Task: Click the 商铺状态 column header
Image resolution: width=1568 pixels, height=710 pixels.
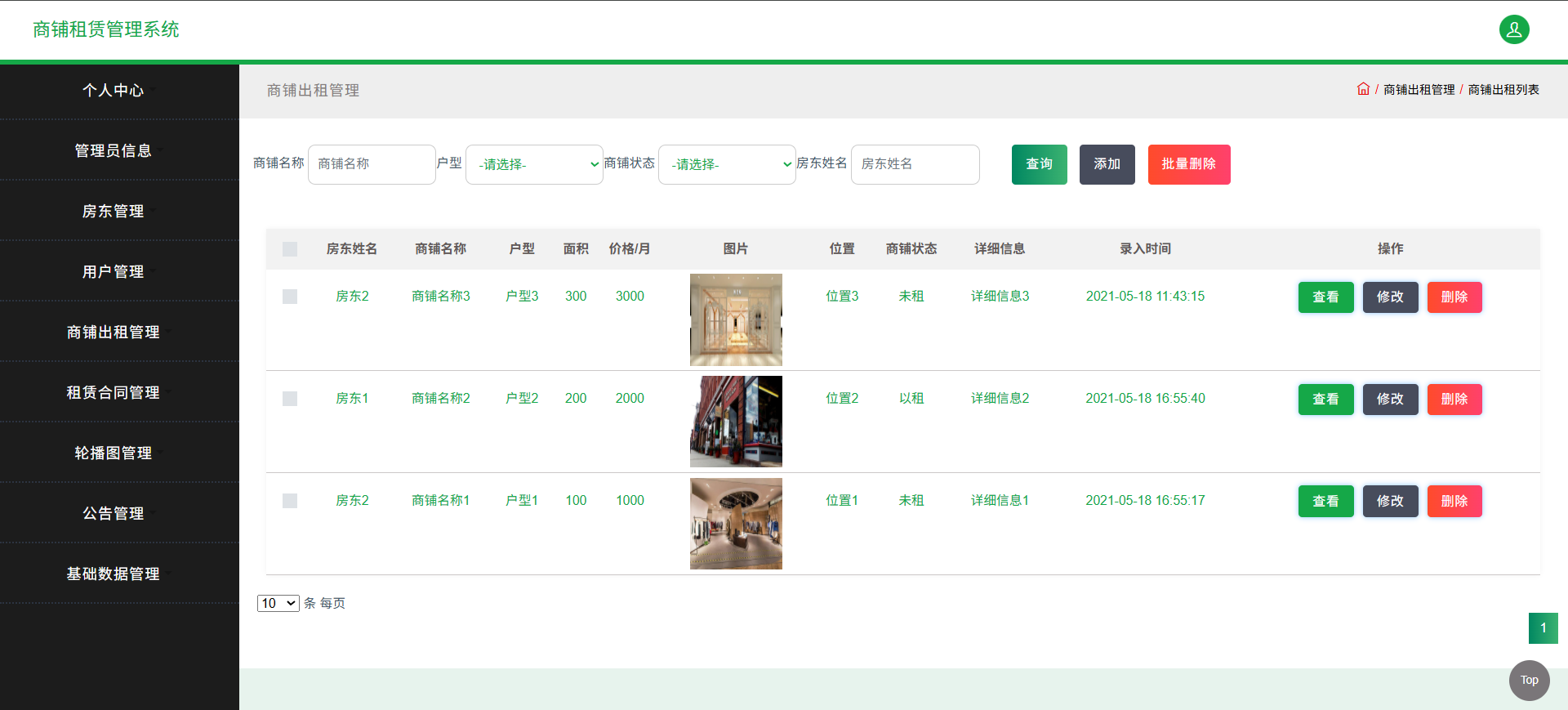Action: pyautogui.click(x=911, y=248)
